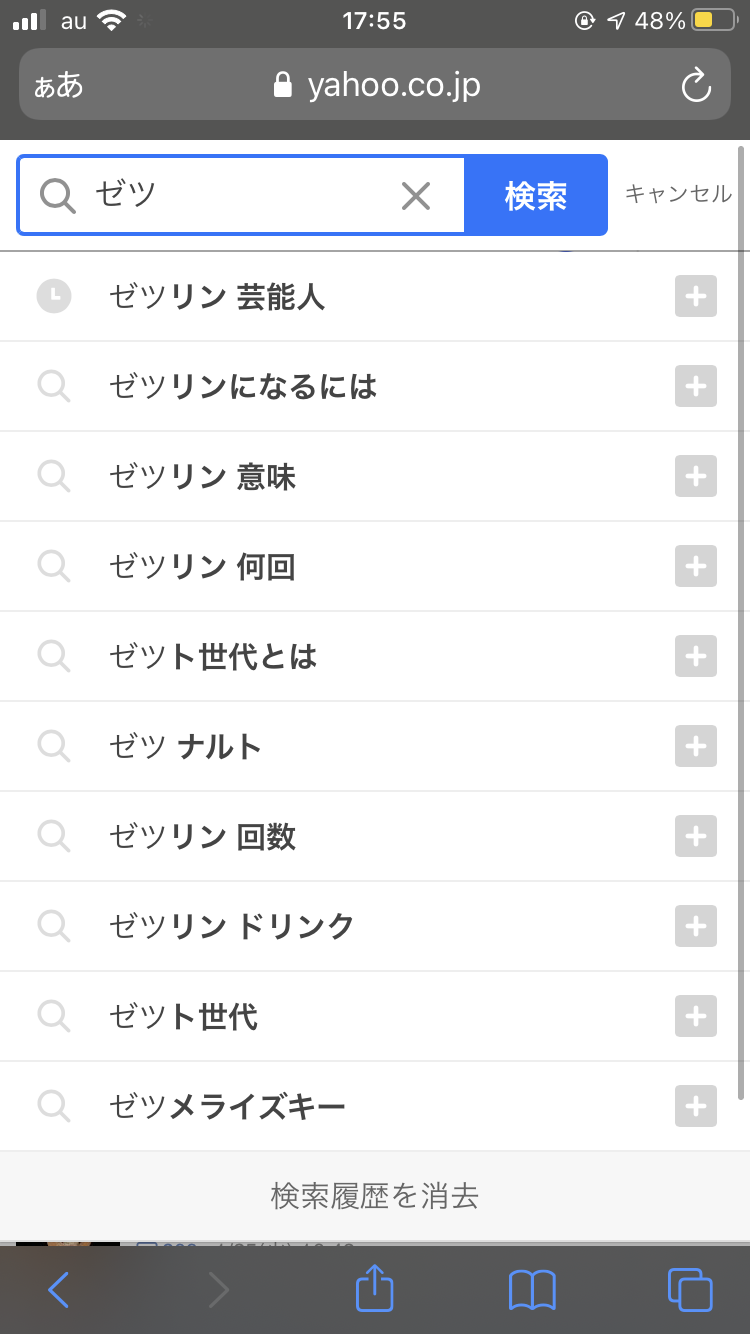750x1334 pixels.
Task: Tap the Safari share icon
Action: (x=375, y=1289)
